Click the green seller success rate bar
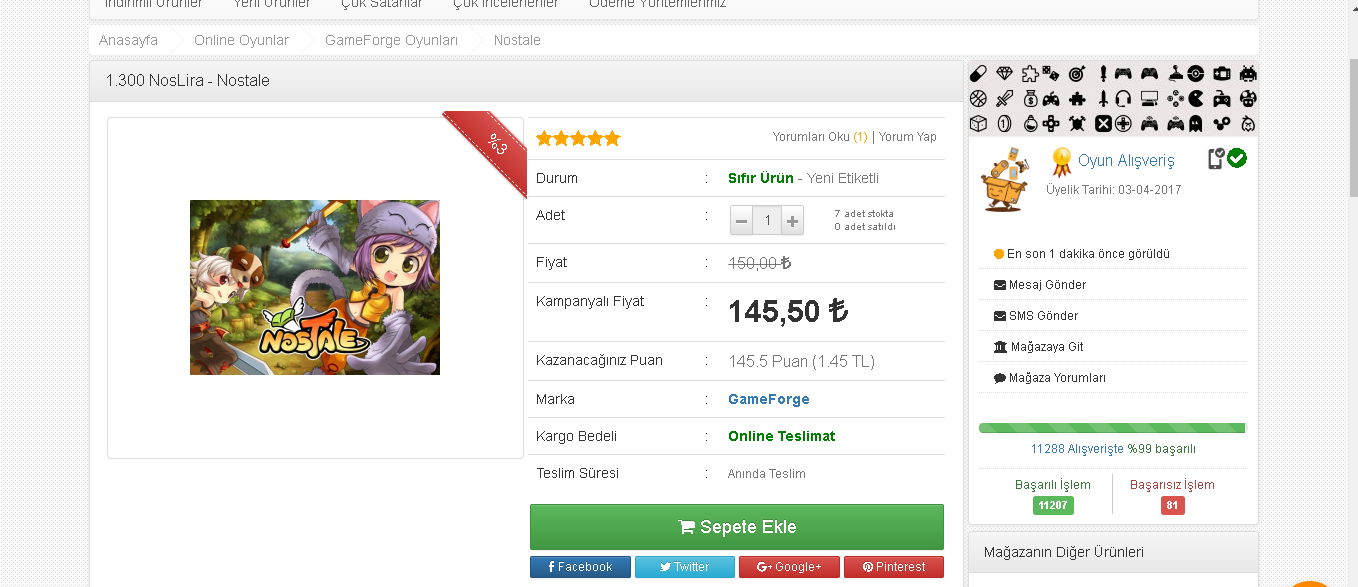This screenshot has width=1358, height=587. point(1112,428)
